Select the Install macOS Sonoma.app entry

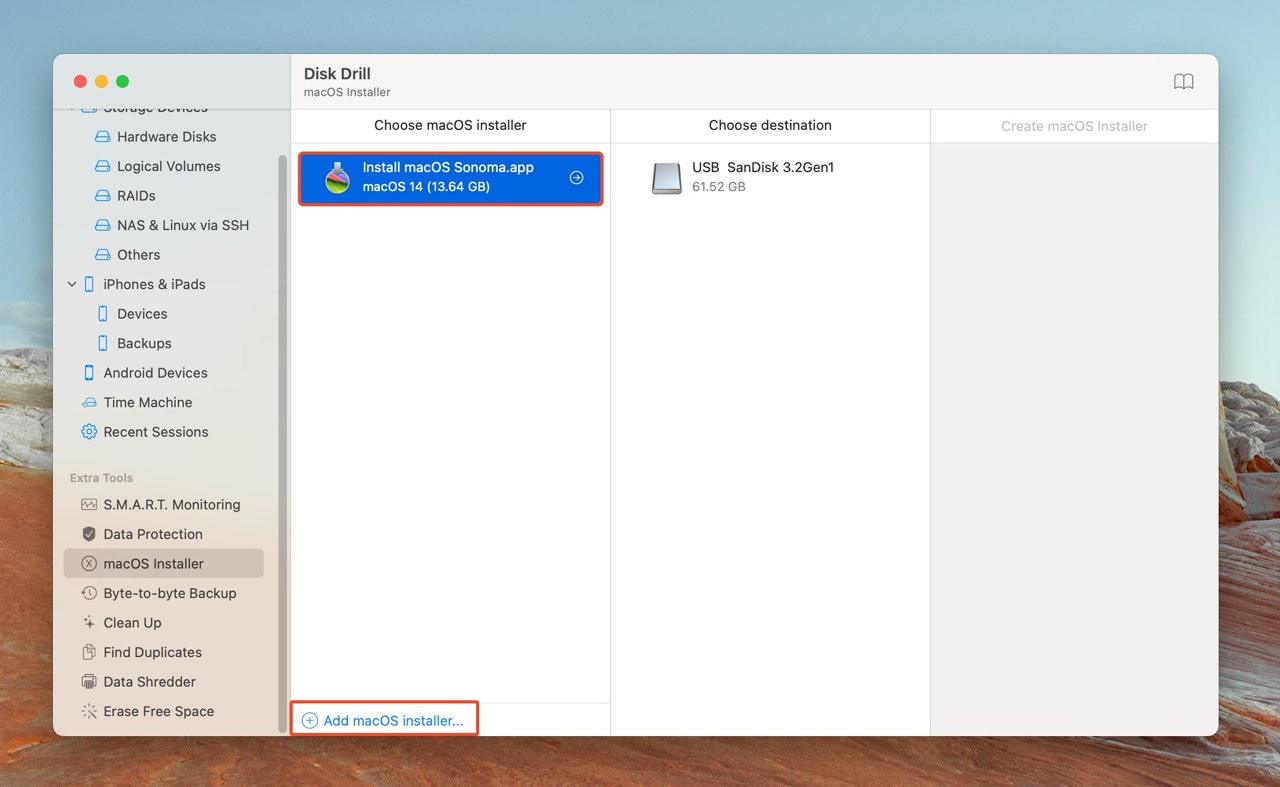click(451, 178)
